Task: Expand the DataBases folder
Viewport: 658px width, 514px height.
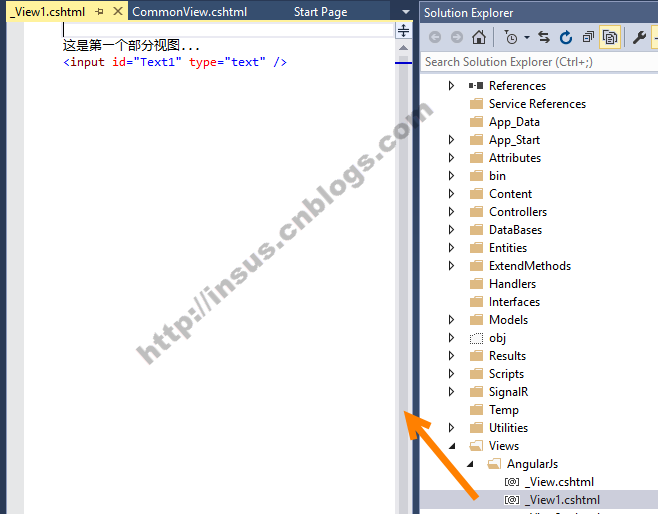Action: [451, 230]
